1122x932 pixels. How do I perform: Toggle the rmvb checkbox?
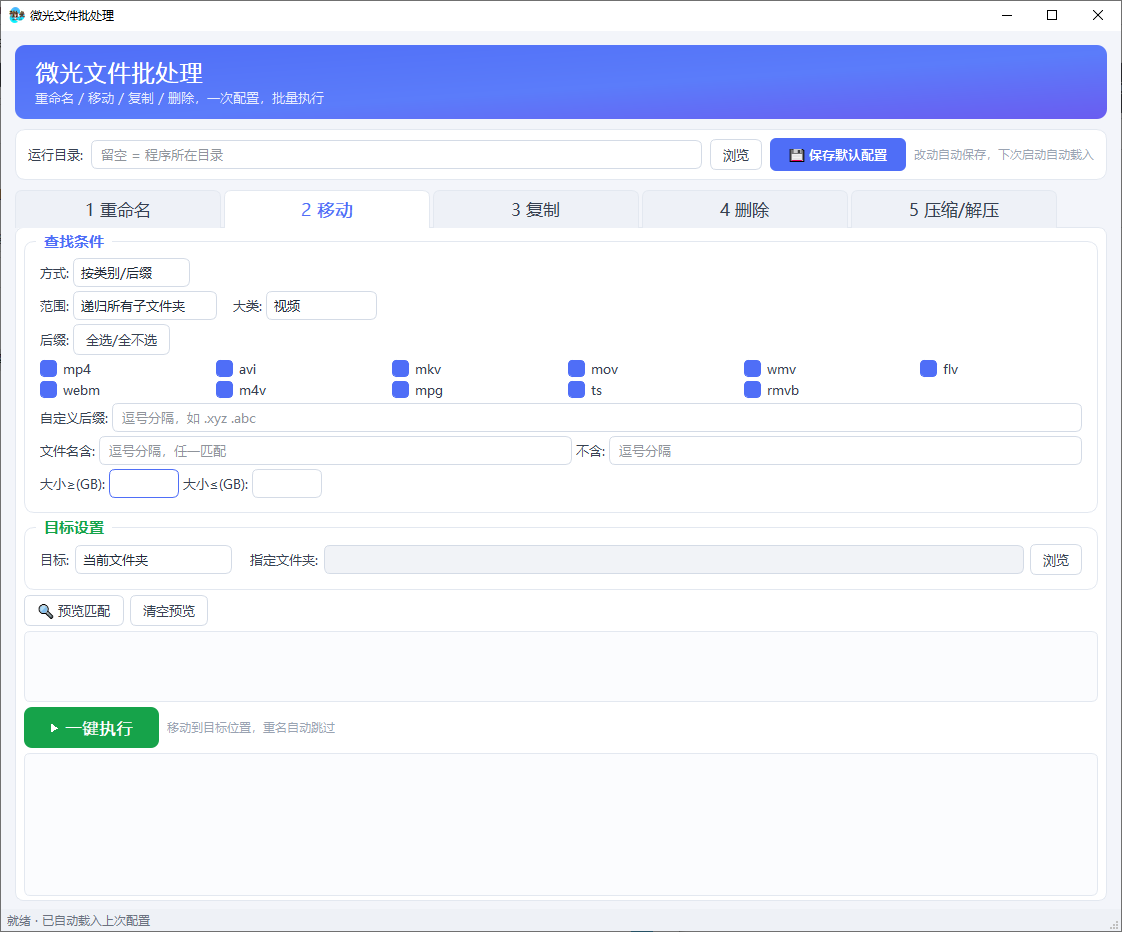753,389
